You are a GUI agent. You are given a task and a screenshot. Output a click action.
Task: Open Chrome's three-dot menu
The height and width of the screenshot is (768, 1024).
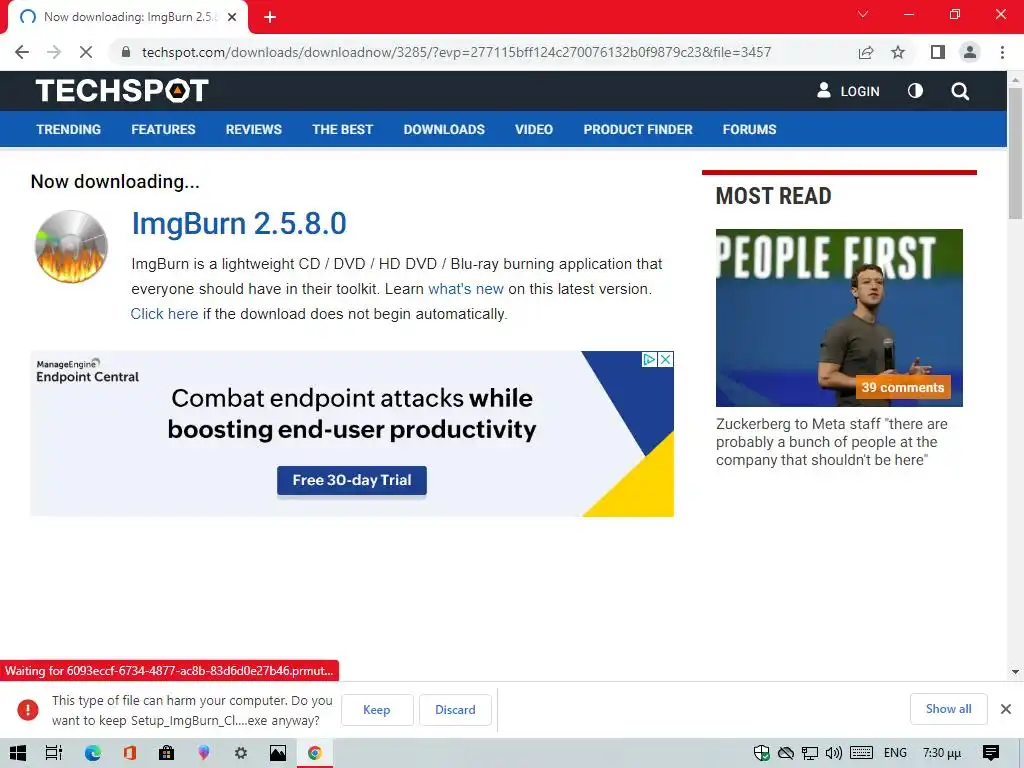(x=1002, y=52)
